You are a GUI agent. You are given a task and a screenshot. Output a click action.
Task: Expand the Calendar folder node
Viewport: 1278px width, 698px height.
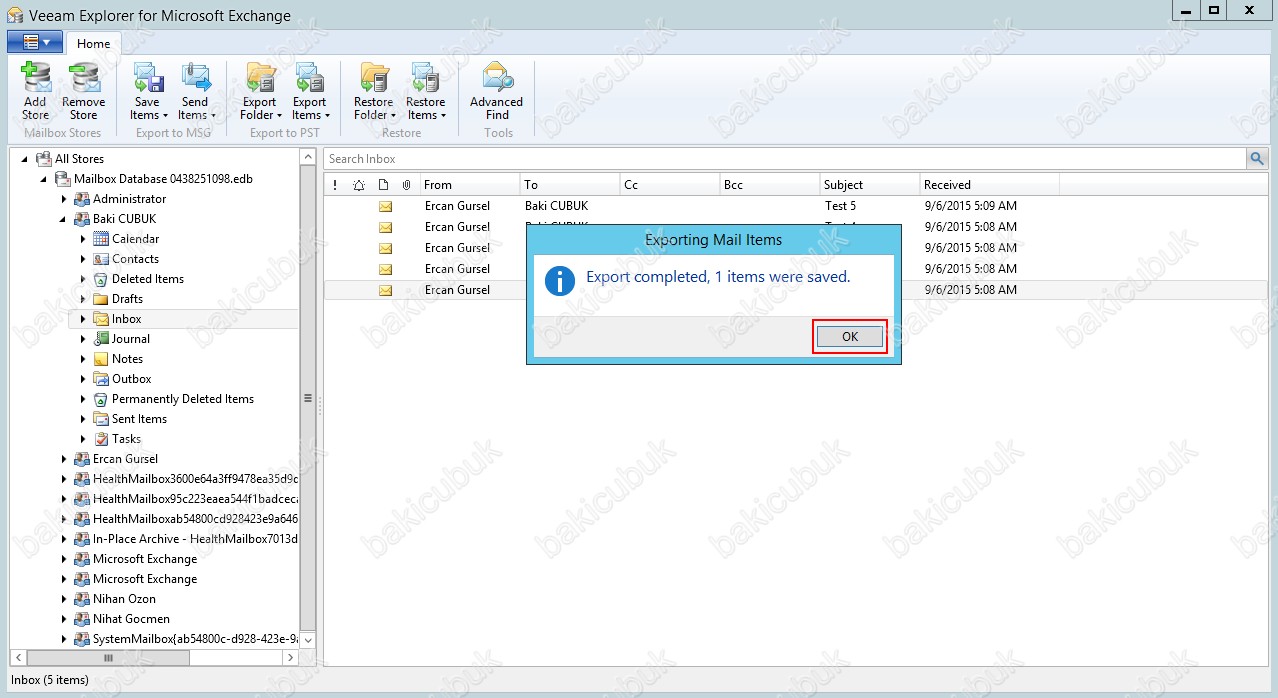[x=83, y=239]
